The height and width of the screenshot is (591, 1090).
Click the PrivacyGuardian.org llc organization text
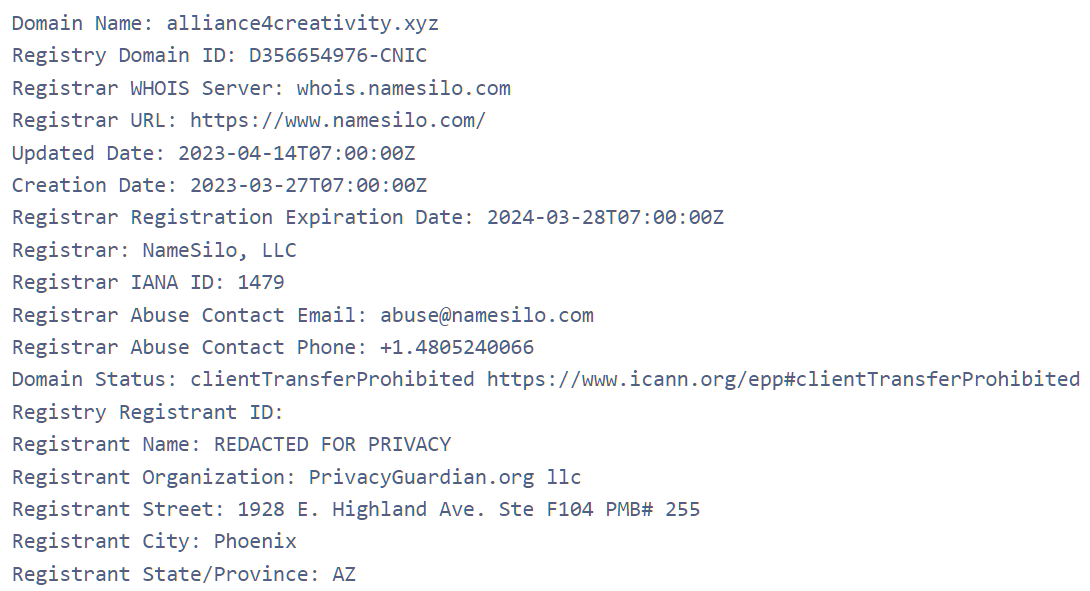pos(444,477)
